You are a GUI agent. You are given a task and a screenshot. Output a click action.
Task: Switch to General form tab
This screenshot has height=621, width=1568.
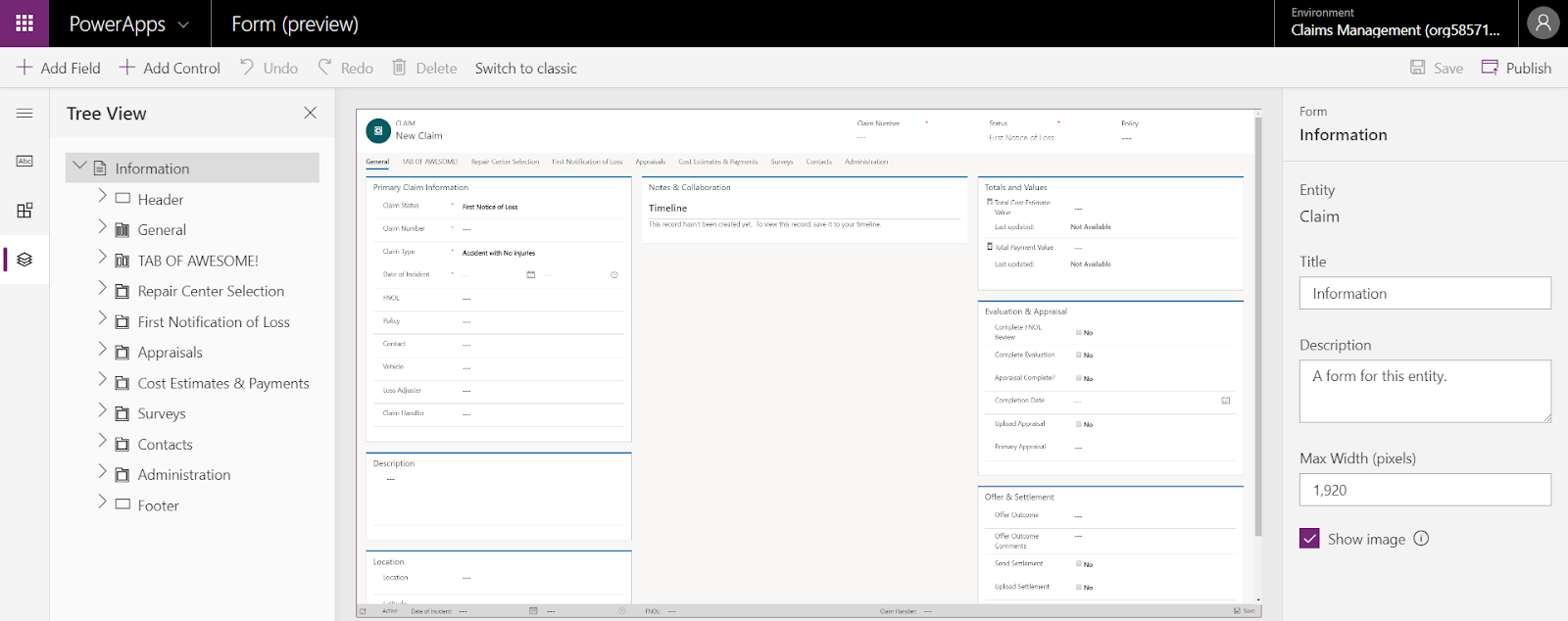coord(377,162)
